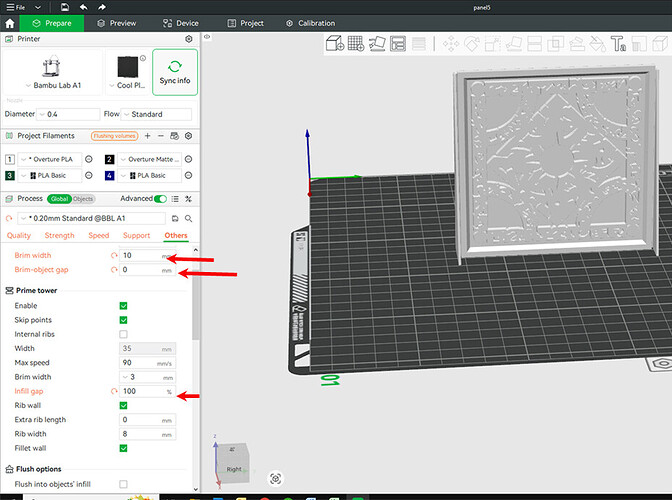Click the Auto orient toolbar icon

point(377,43)
